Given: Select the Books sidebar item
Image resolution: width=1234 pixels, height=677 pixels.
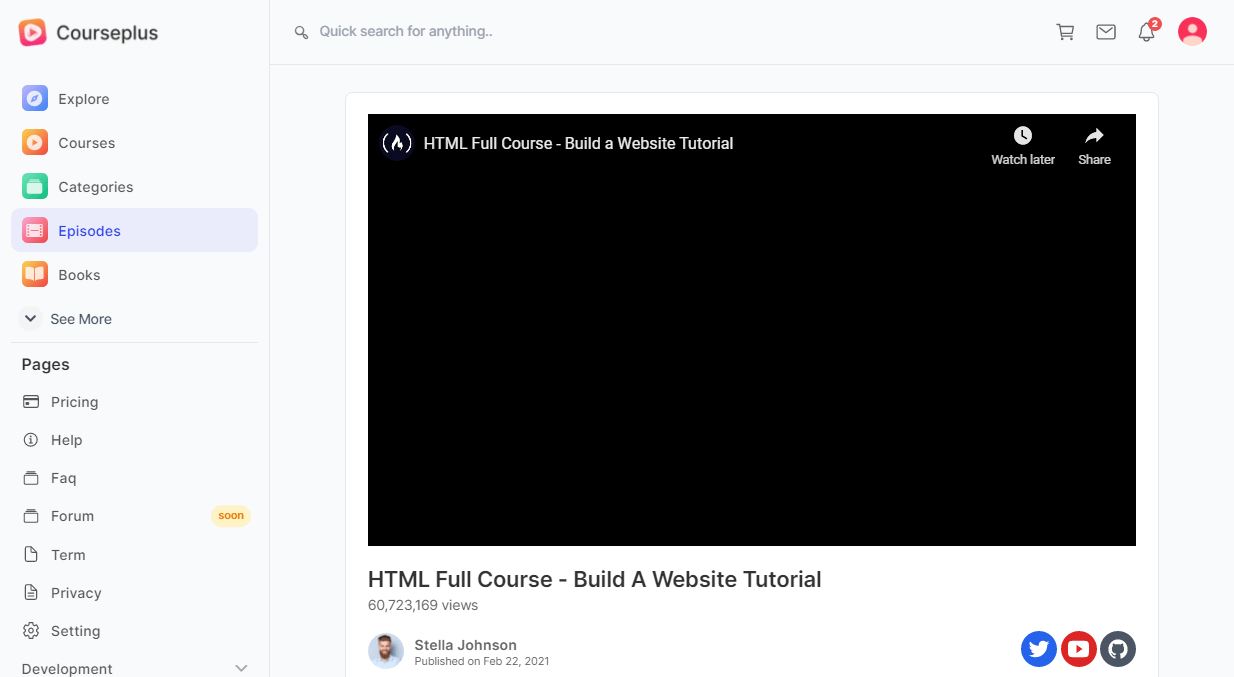Looking at the screenshot, I should 79,275.
